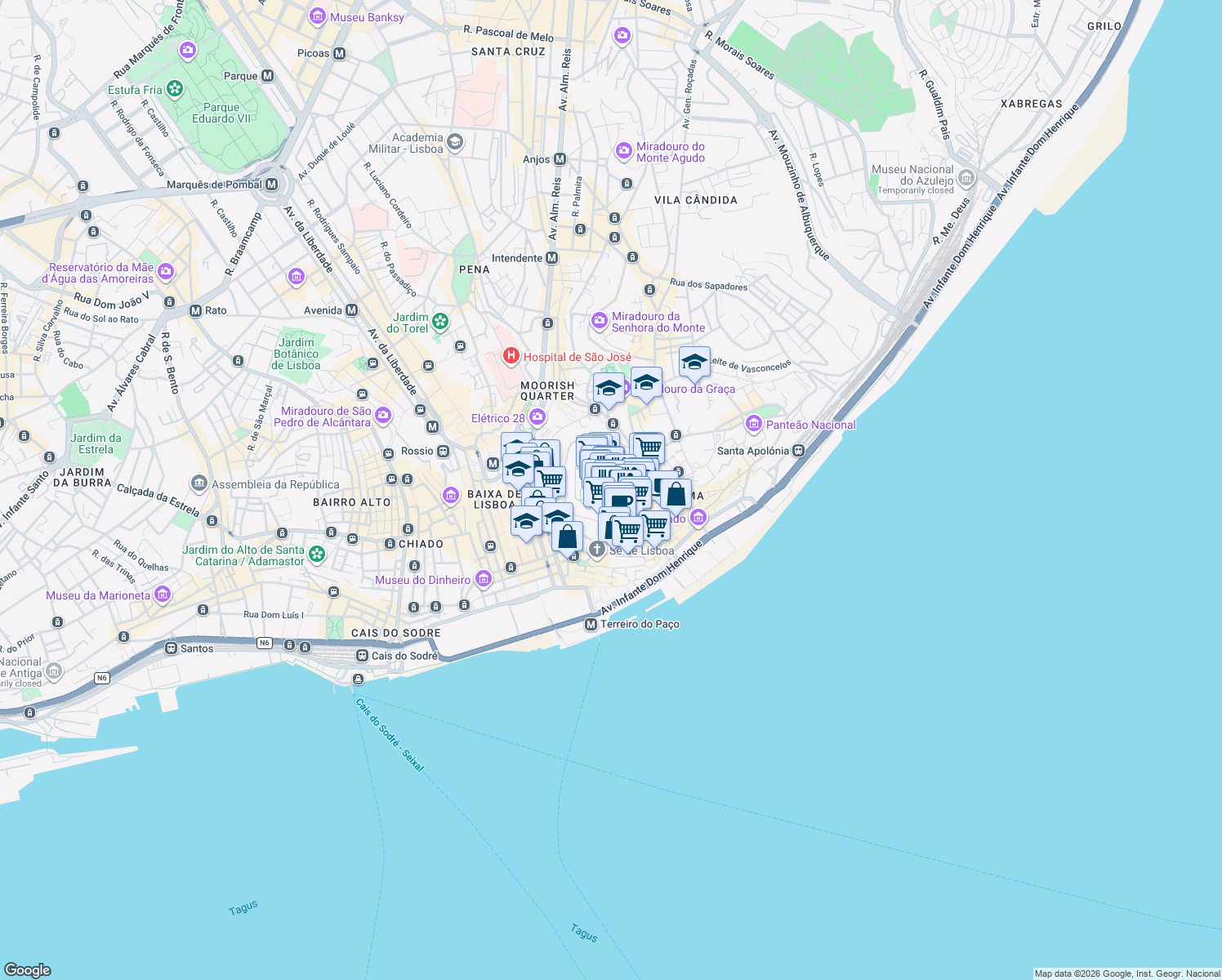Open the Miradouro da Senhora do Monte marker
The image size is (1222, 980).
coord(600,320)
